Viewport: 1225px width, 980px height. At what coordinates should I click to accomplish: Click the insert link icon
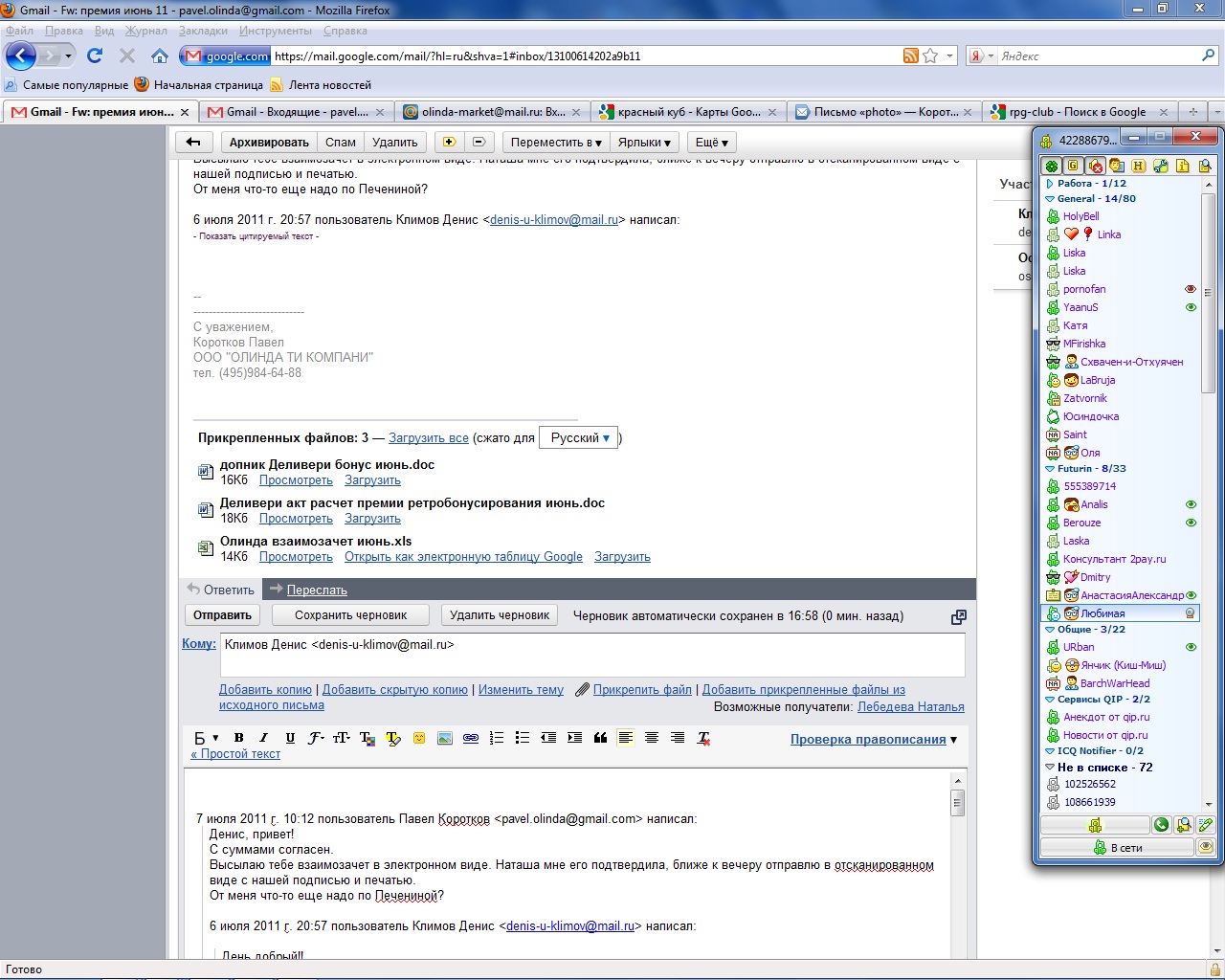[x=471, y=738]
